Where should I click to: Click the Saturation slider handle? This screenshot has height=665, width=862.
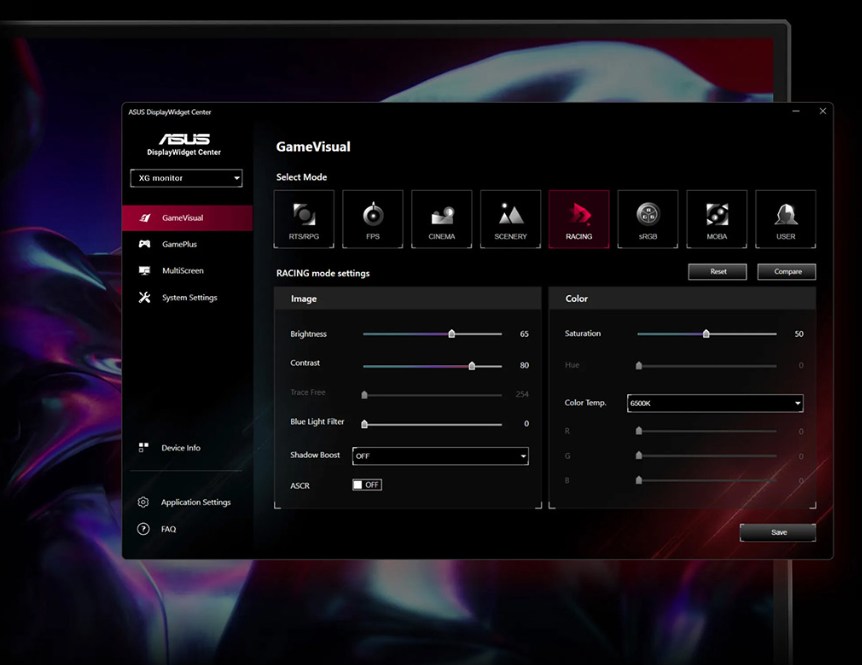tap(706, 334)
